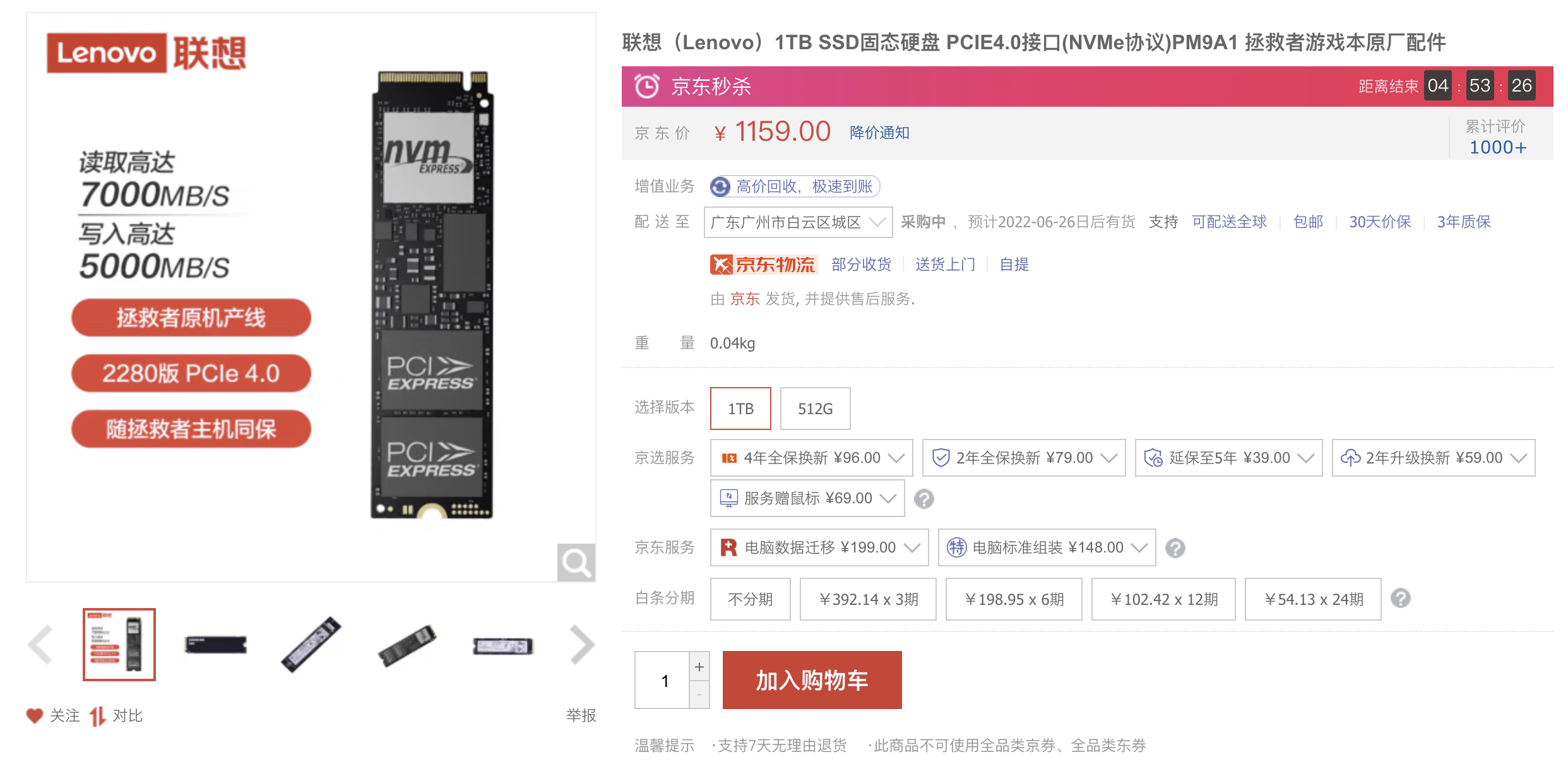Click help icon next to 电脑标准组装
Viewport: 1568px width, 764px height.
pos(1175,547)
